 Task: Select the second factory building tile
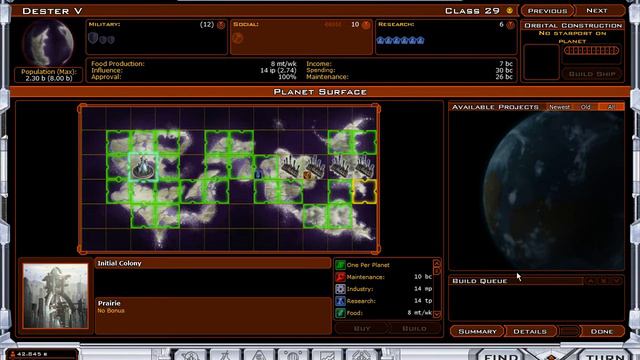(315, 167)
